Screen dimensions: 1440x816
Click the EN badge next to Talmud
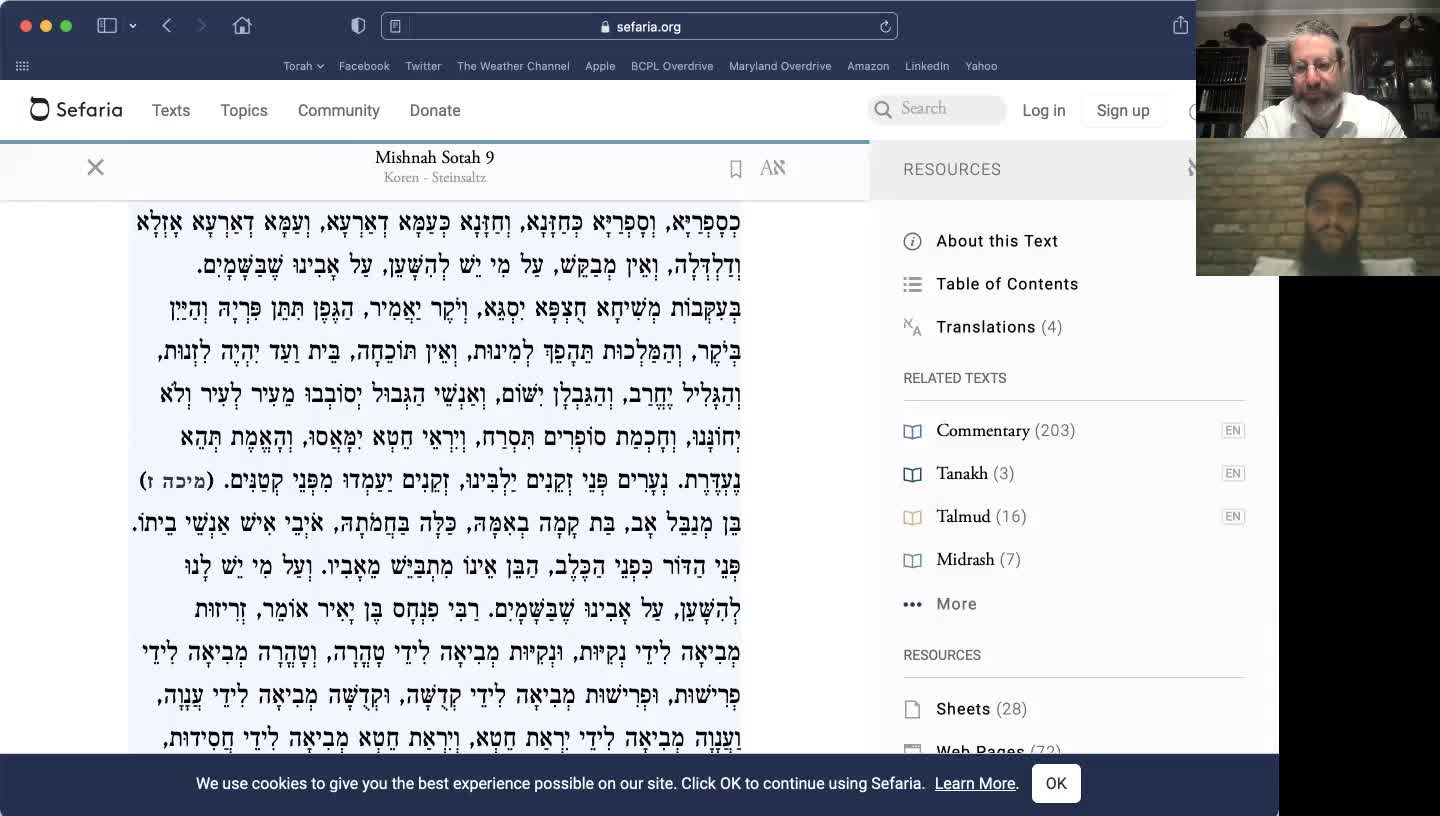point(1233,517)
